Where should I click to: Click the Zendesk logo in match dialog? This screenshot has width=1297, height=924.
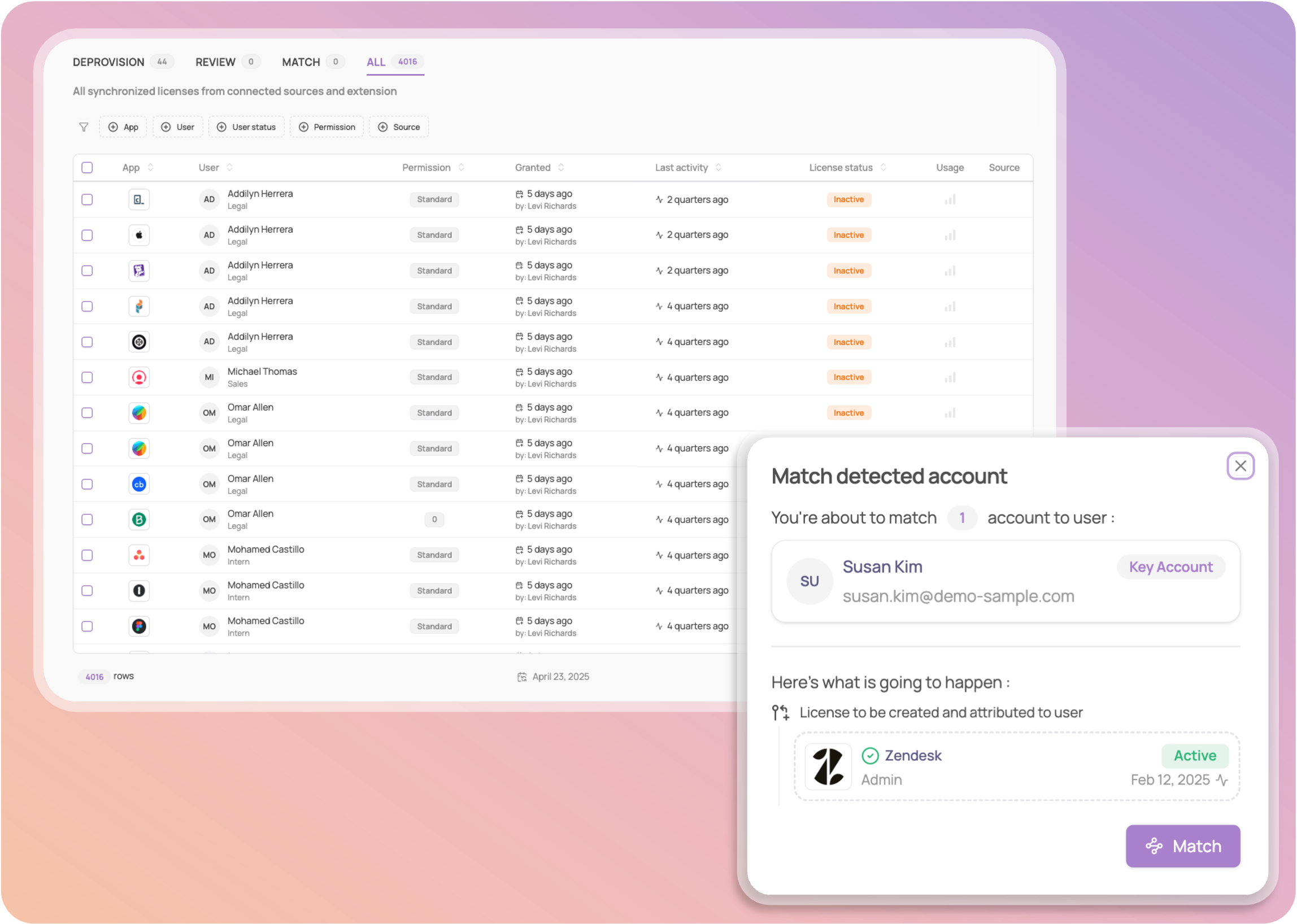[x=828, y=766]
